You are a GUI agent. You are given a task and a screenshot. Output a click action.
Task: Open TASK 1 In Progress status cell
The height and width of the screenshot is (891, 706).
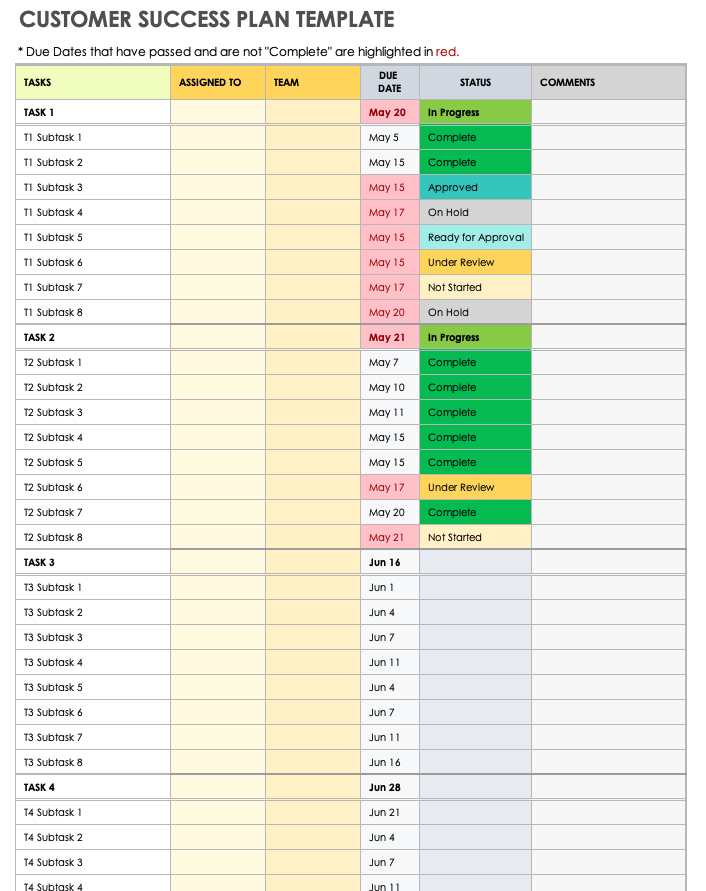[475, 113]
